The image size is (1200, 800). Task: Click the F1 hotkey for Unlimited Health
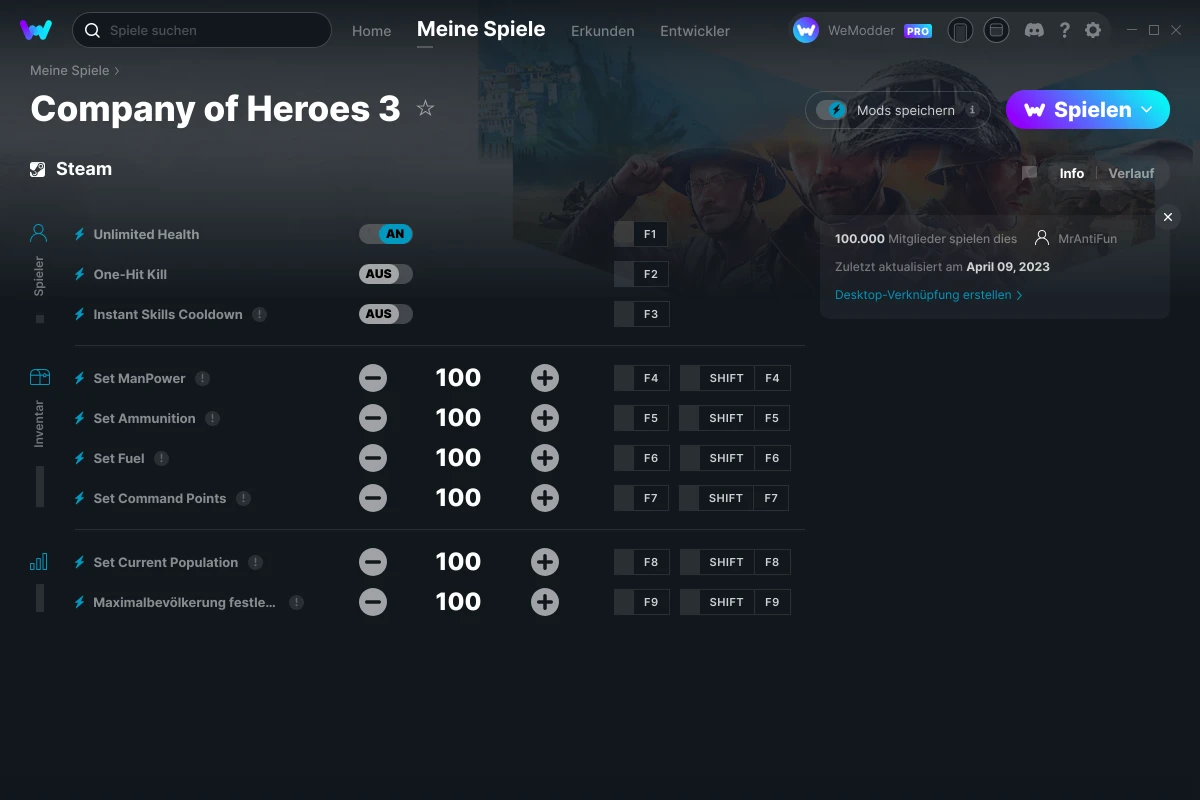coord(650,234)
